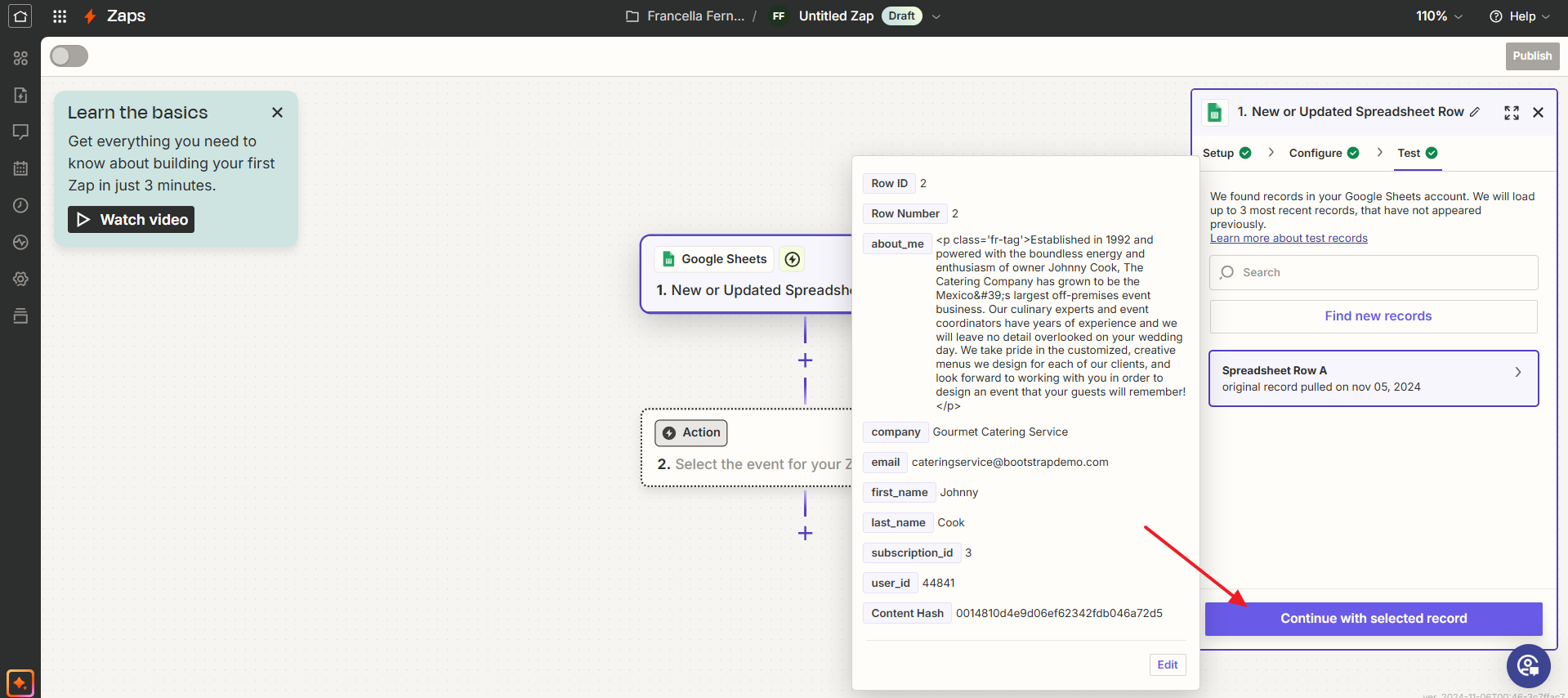Expand the step panel to fullscreen

click(x=1512, y=113)
